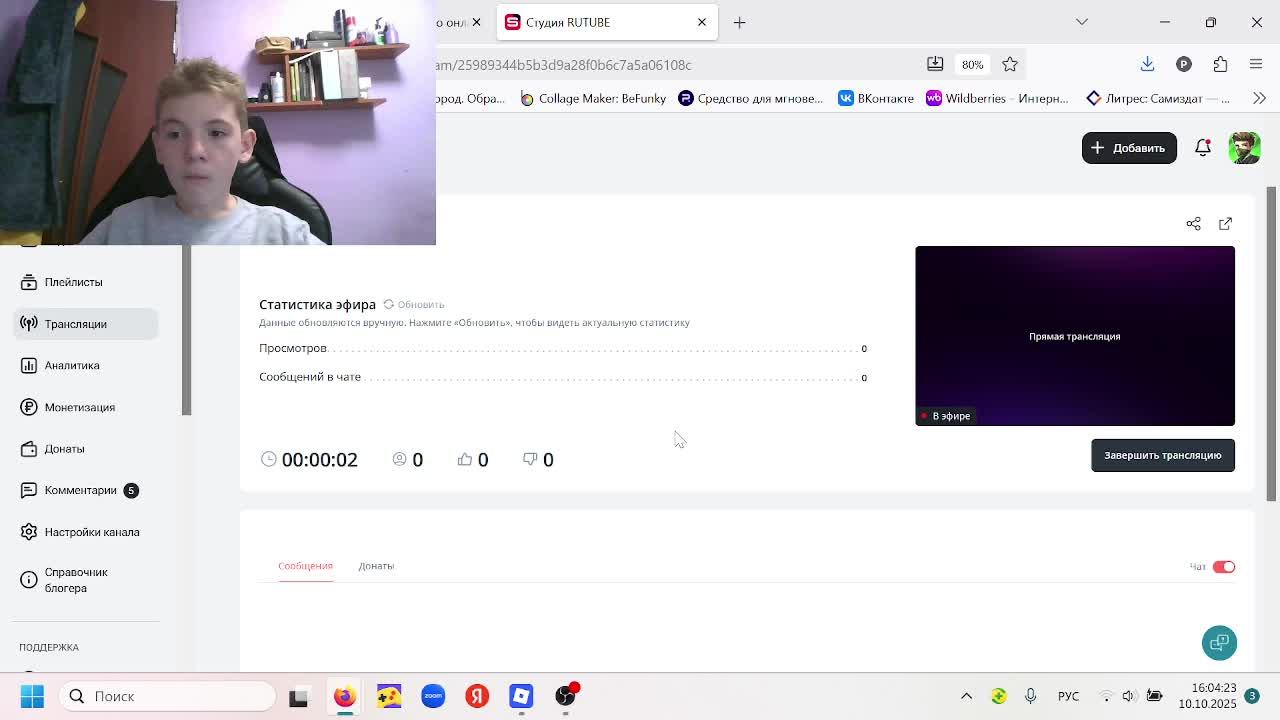Bookmark this page with the star icon
Viewport: 1280px width, 720px height.
click(1010, 65)
